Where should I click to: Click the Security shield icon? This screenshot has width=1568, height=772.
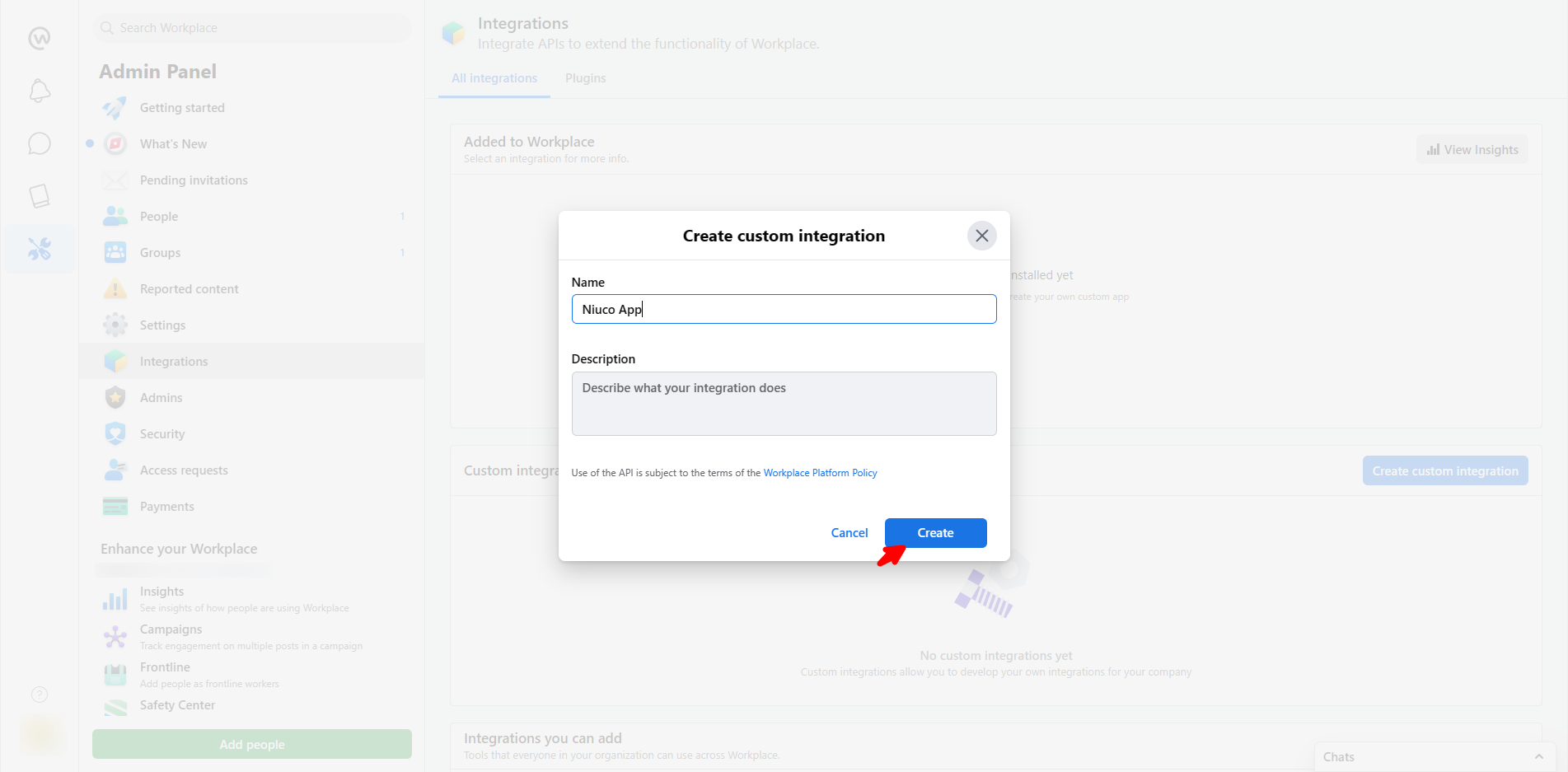coord(115,434)
